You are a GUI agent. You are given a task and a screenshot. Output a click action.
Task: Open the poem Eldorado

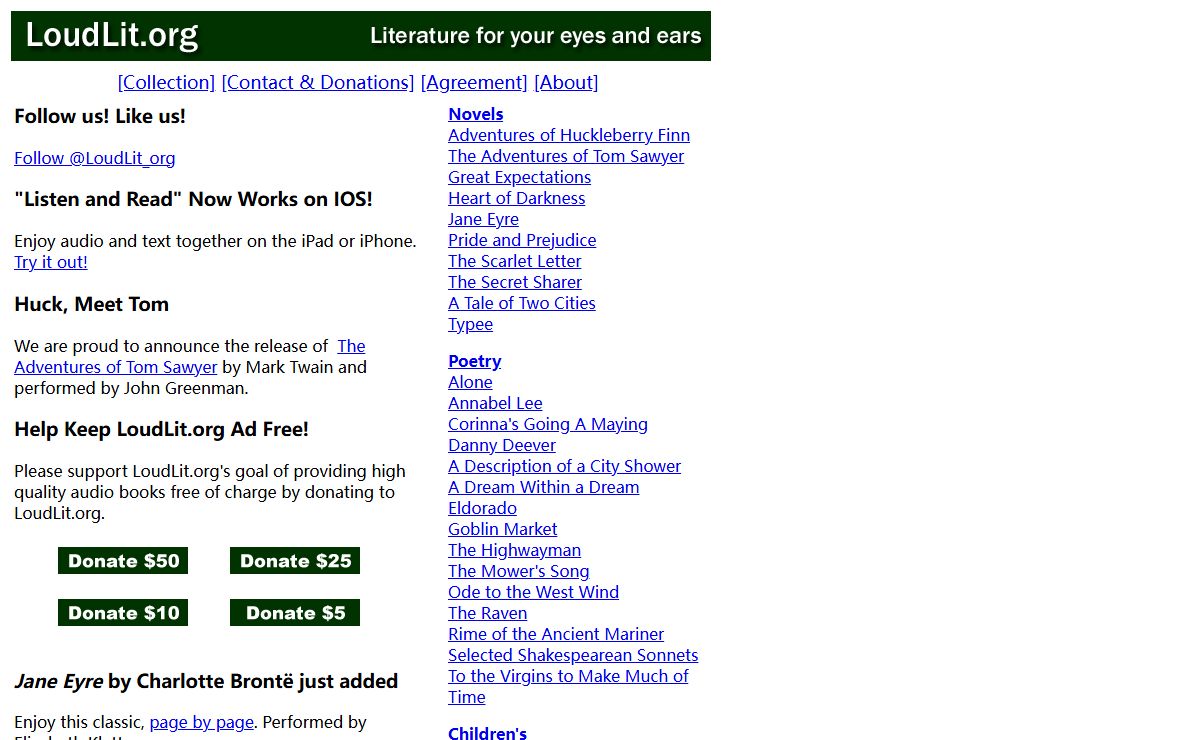tap(483, 508)
